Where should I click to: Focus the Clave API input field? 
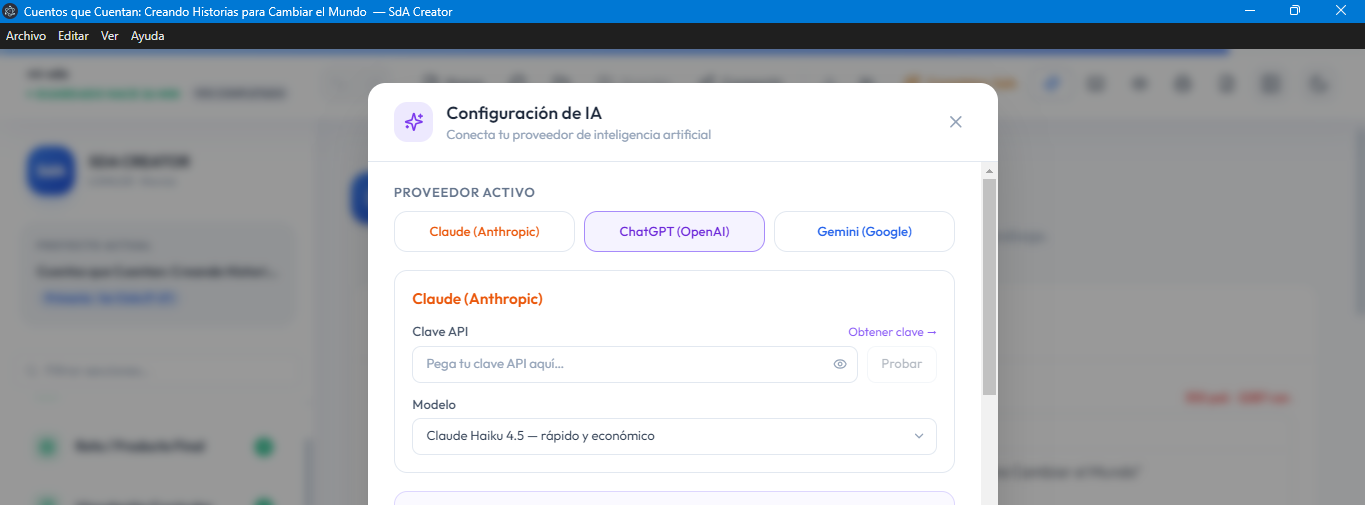coord(634,364)
